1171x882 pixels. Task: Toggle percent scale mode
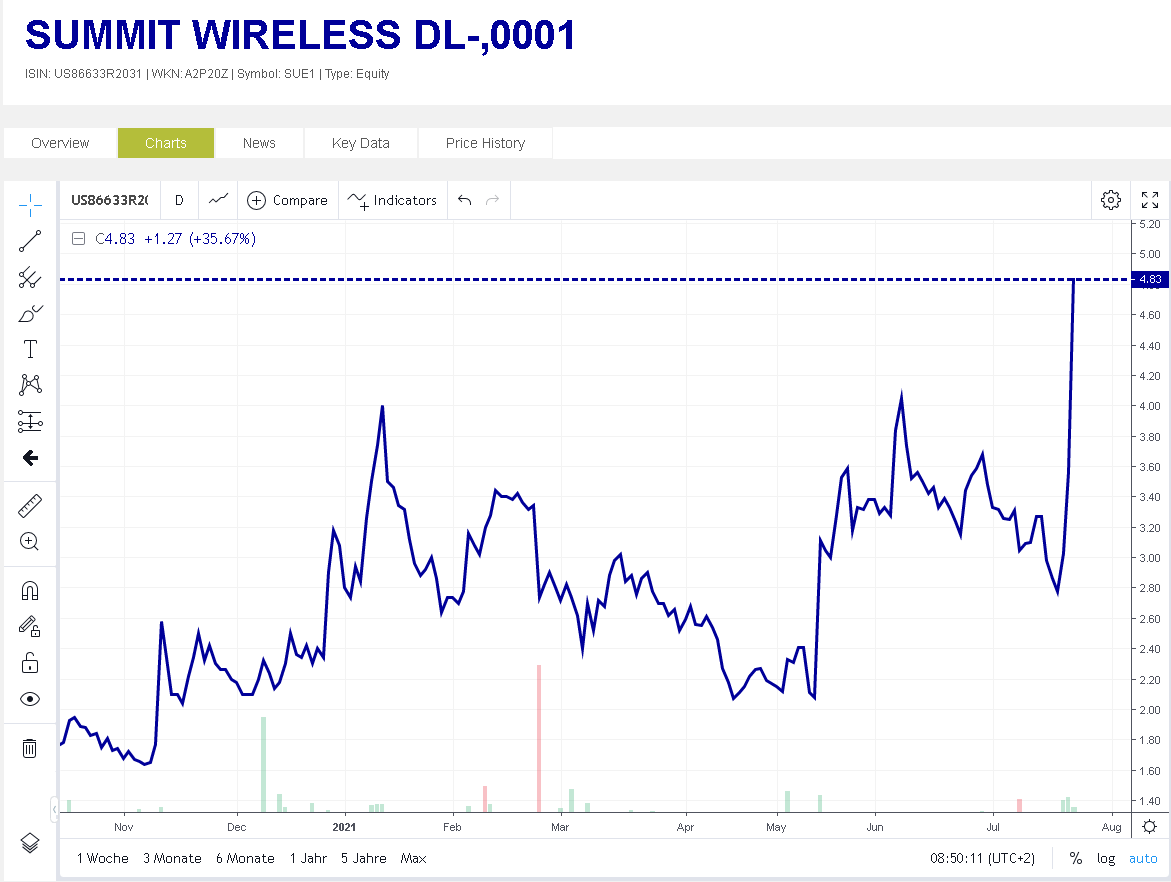tap(1075, 858)
